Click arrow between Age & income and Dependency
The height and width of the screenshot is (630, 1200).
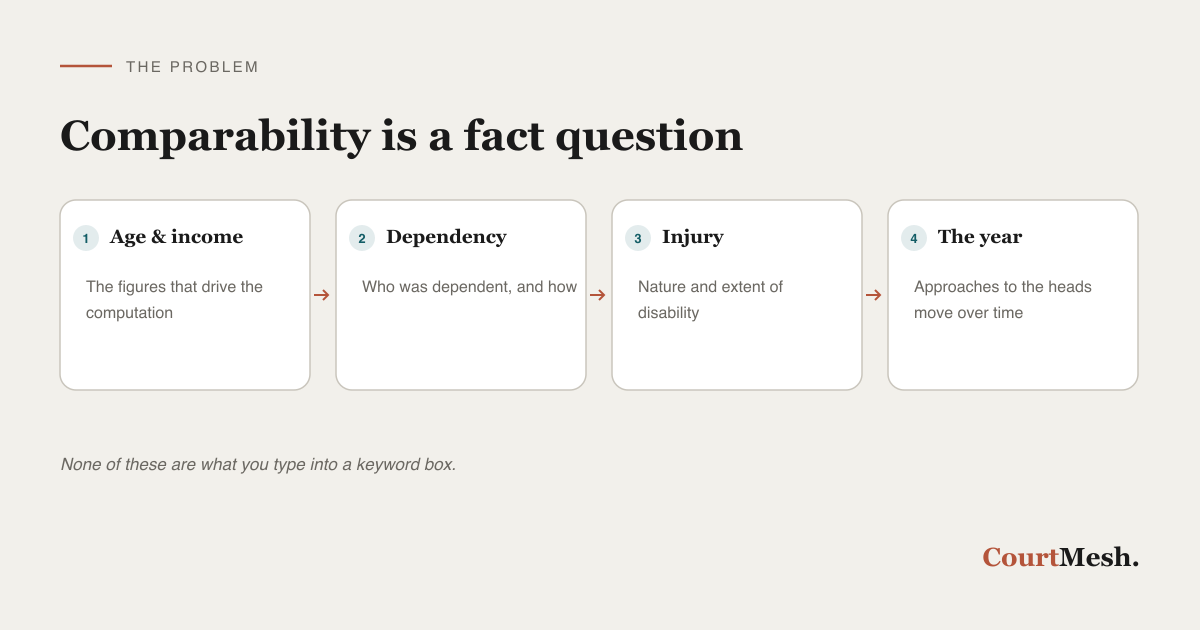[322, 295]
